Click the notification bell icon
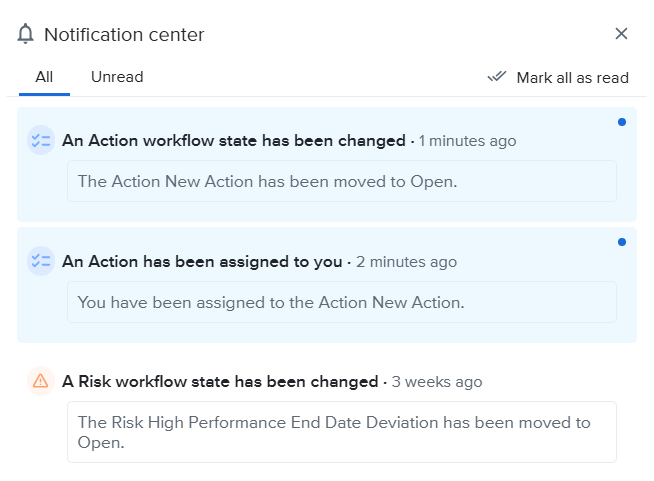The image size is (654, 481). pyautogui.click(x=26, y=34)
